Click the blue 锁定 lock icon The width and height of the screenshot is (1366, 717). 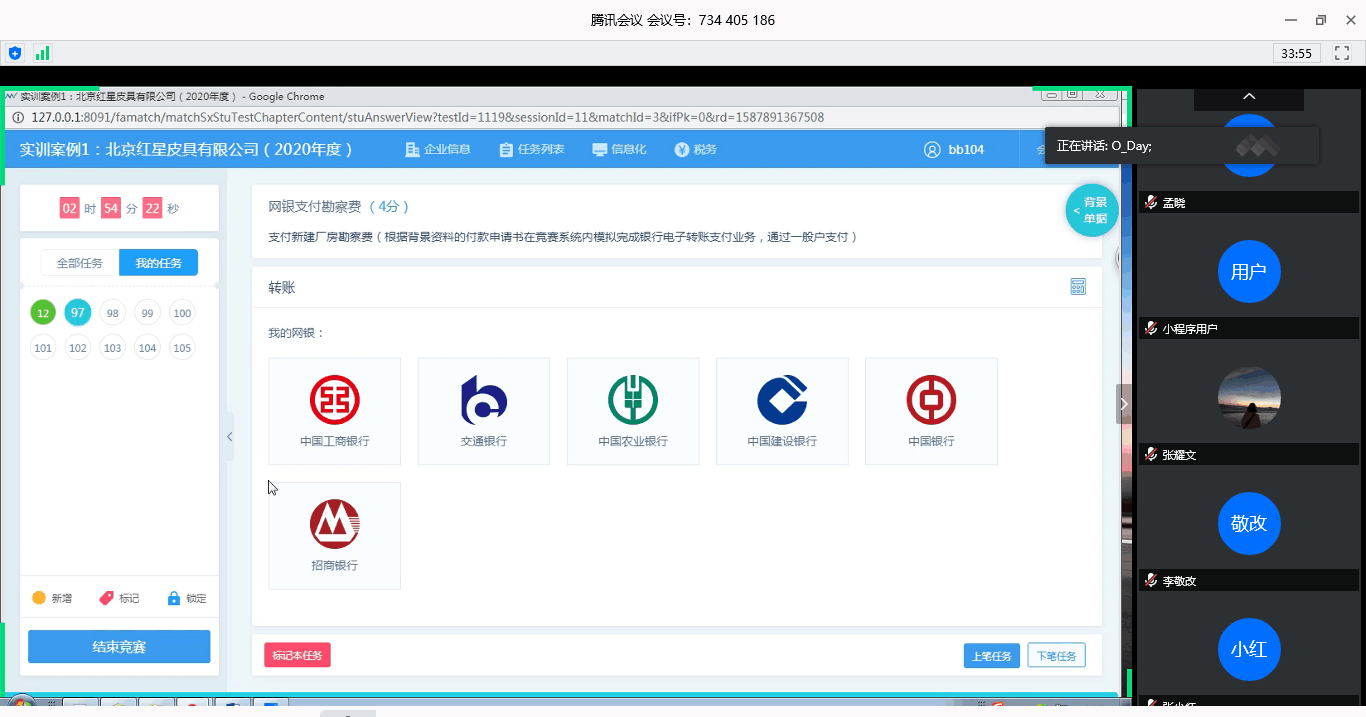point(174,598)
